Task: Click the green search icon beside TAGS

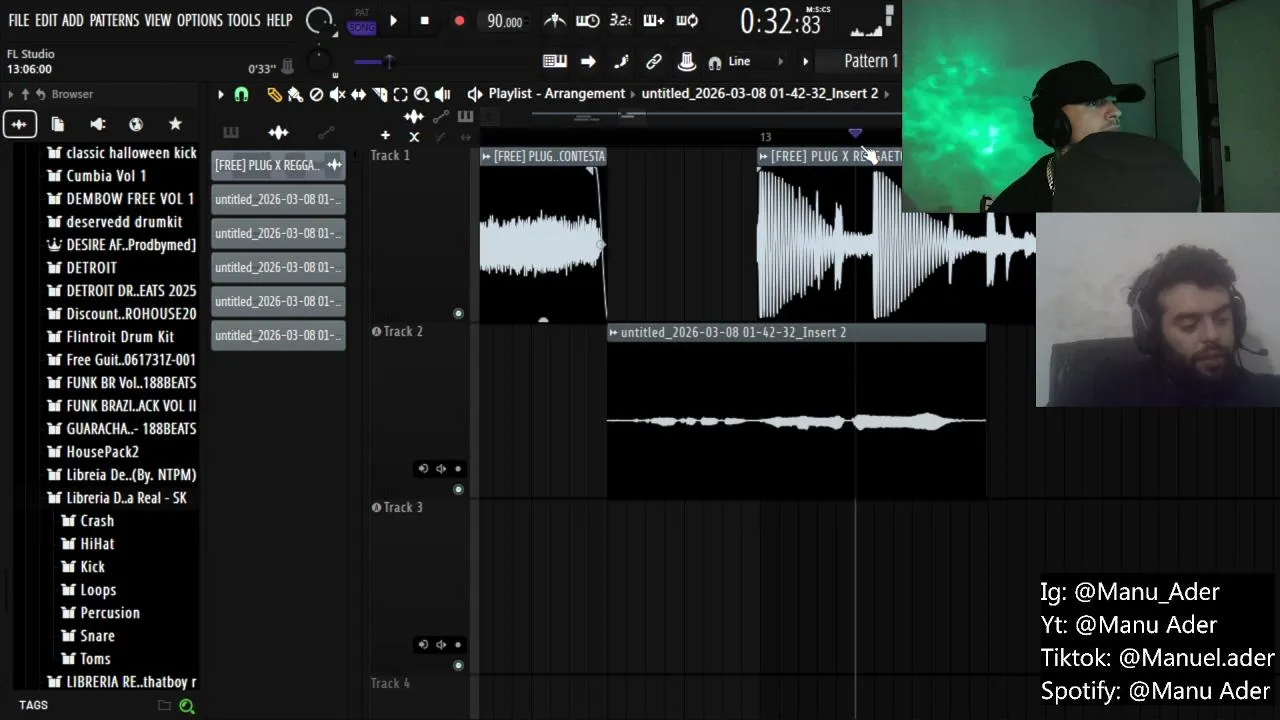Action: pos(186,706)
